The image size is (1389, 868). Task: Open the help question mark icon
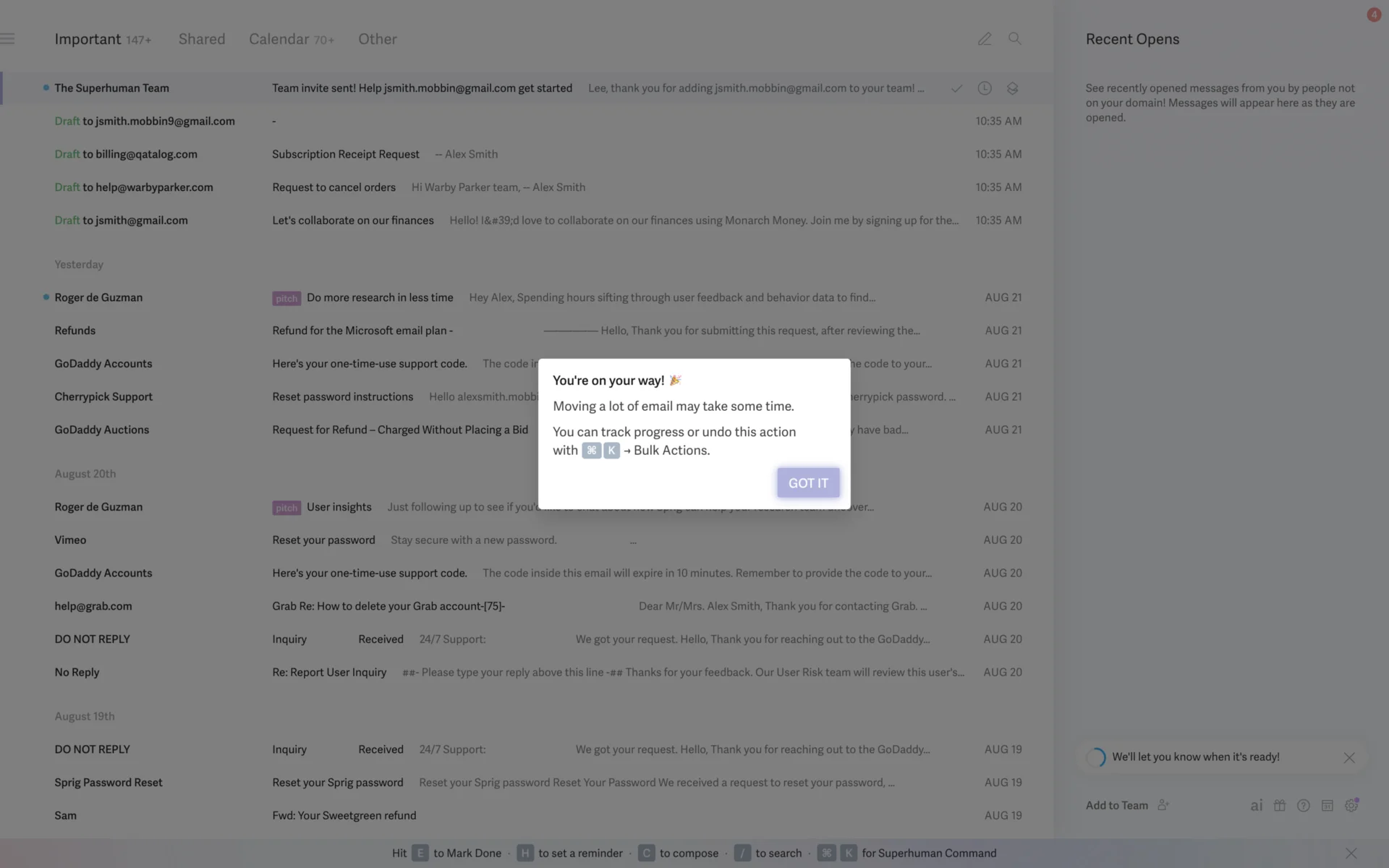[1304, 805]
